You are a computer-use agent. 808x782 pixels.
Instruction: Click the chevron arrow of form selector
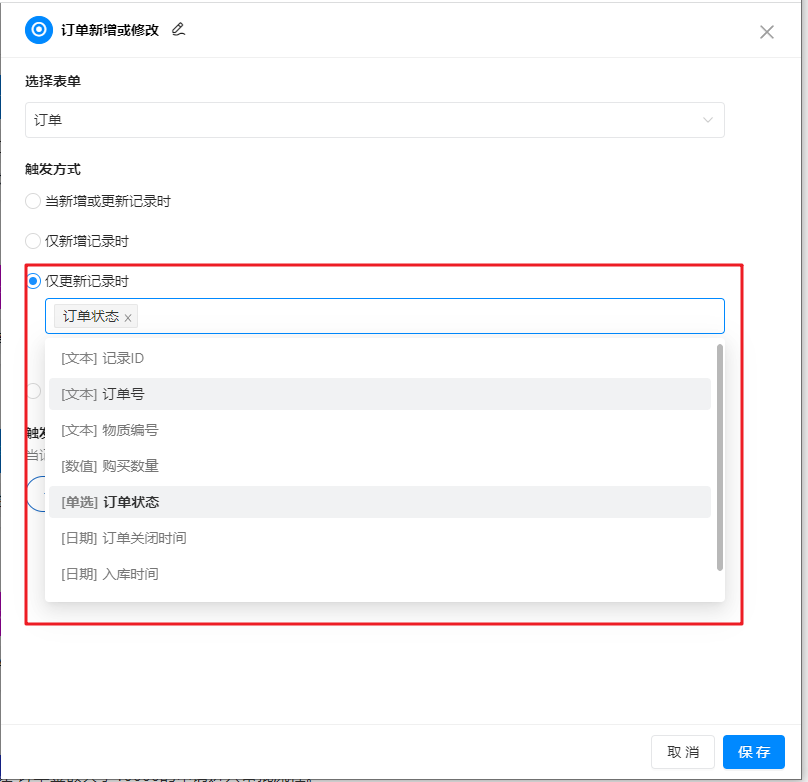click(x=708, y=120)
